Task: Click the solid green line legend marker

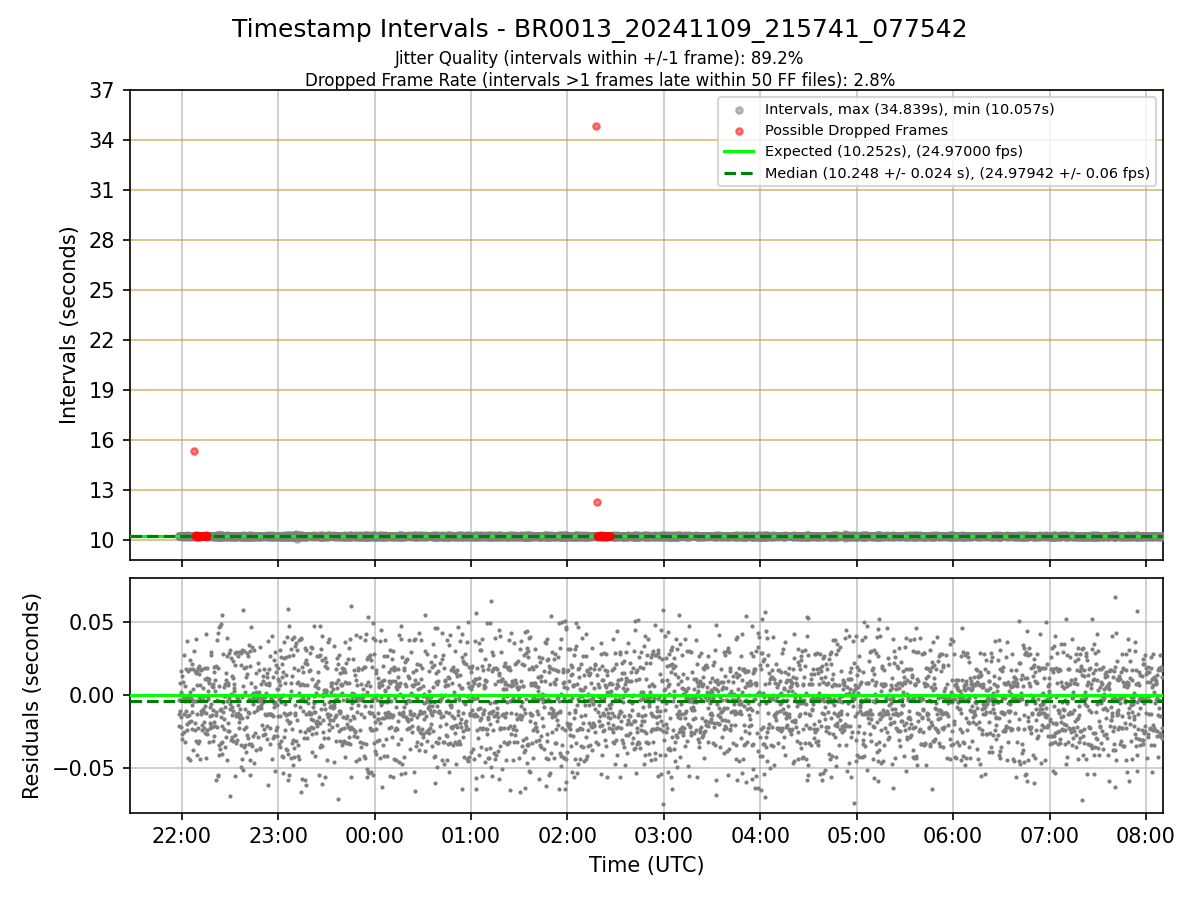Action: coord(739,152)
